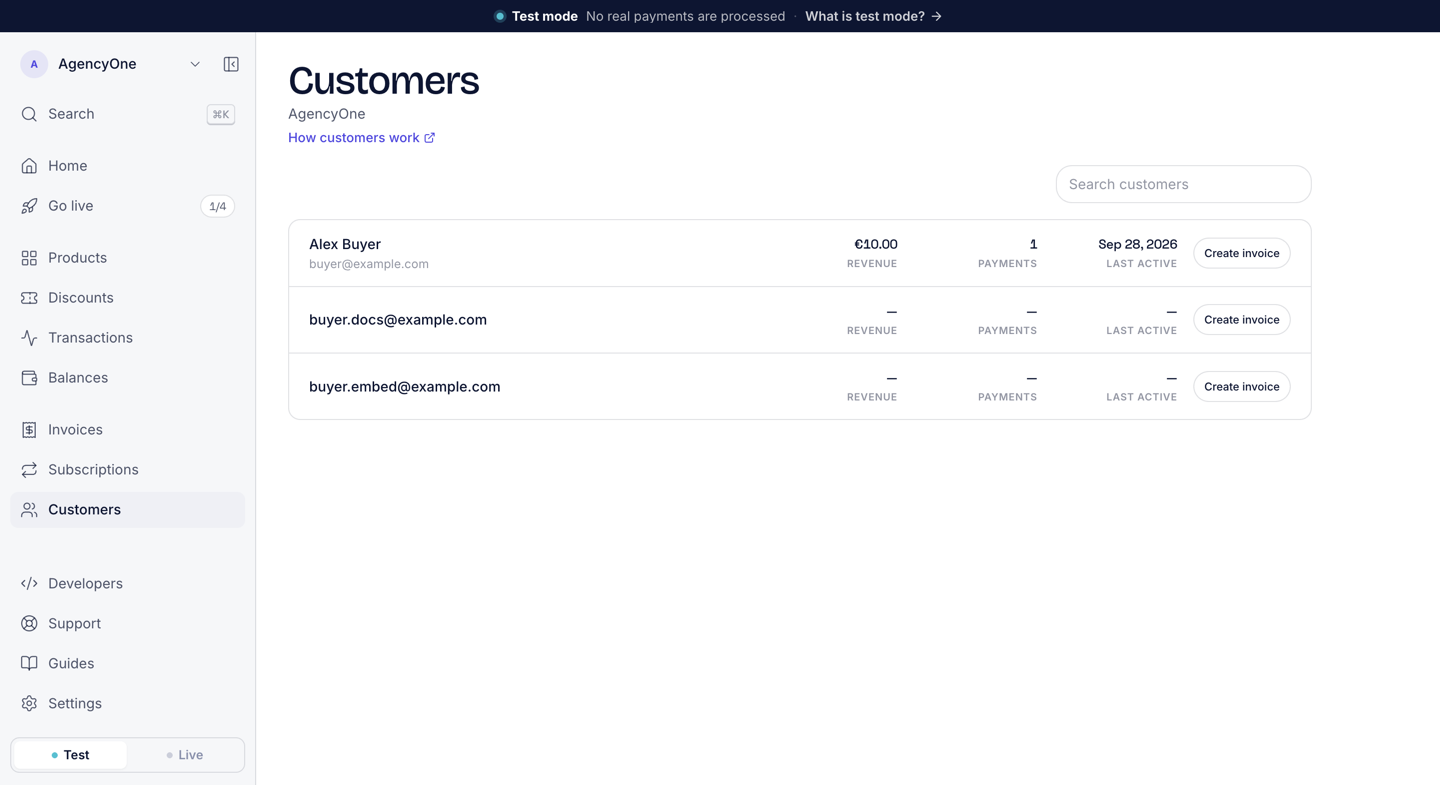Click arrow next to What is test mode
Image resolution: width=1440 pixels, height=785 pixels.
pos(937,16)
